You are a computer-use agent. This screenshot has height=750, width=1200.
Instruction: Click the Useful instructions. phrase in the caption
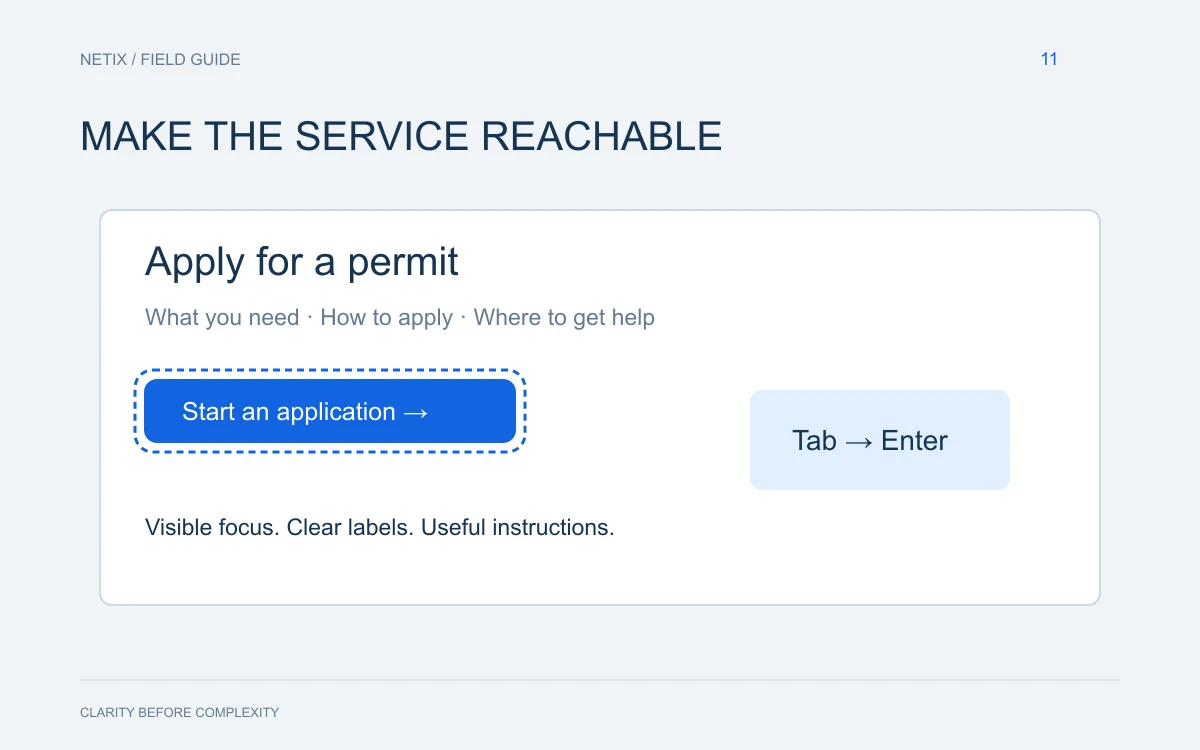pyautogui.click(x=518, y=527)
